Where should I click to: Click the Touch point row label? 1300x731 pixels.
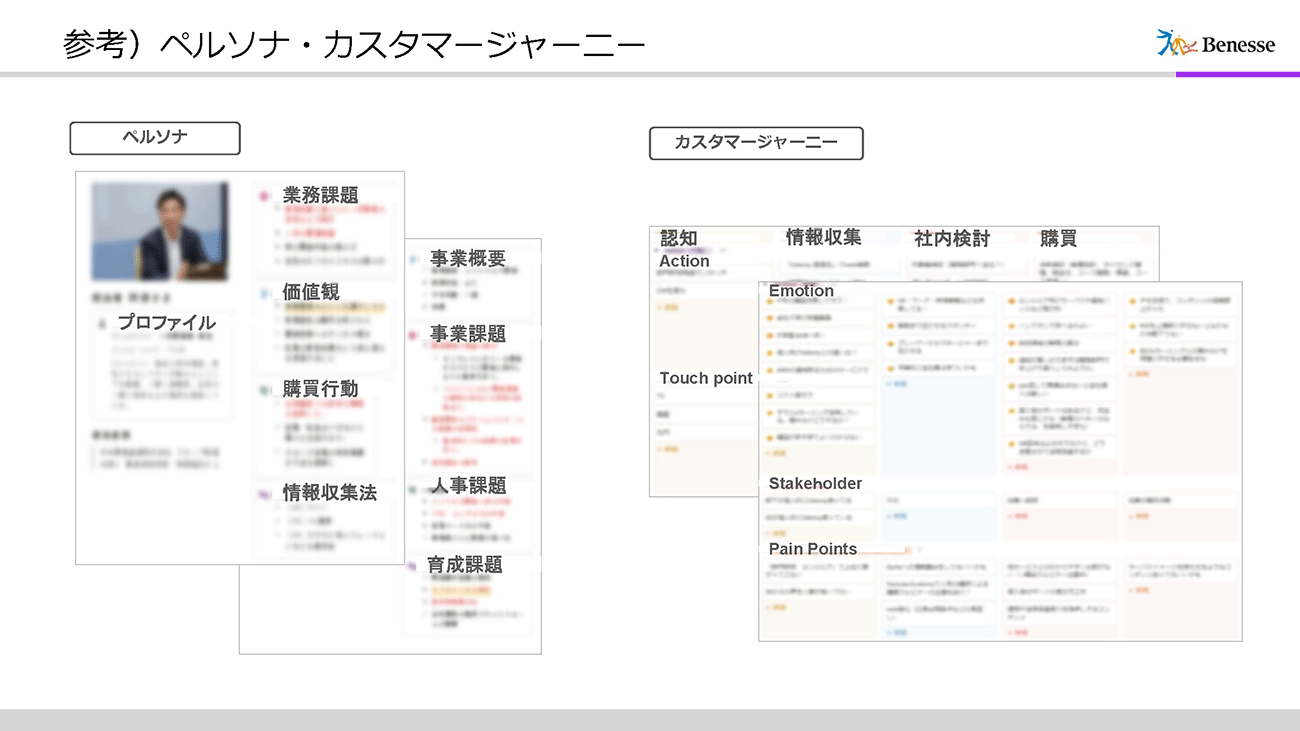click(x=706, y=378)
